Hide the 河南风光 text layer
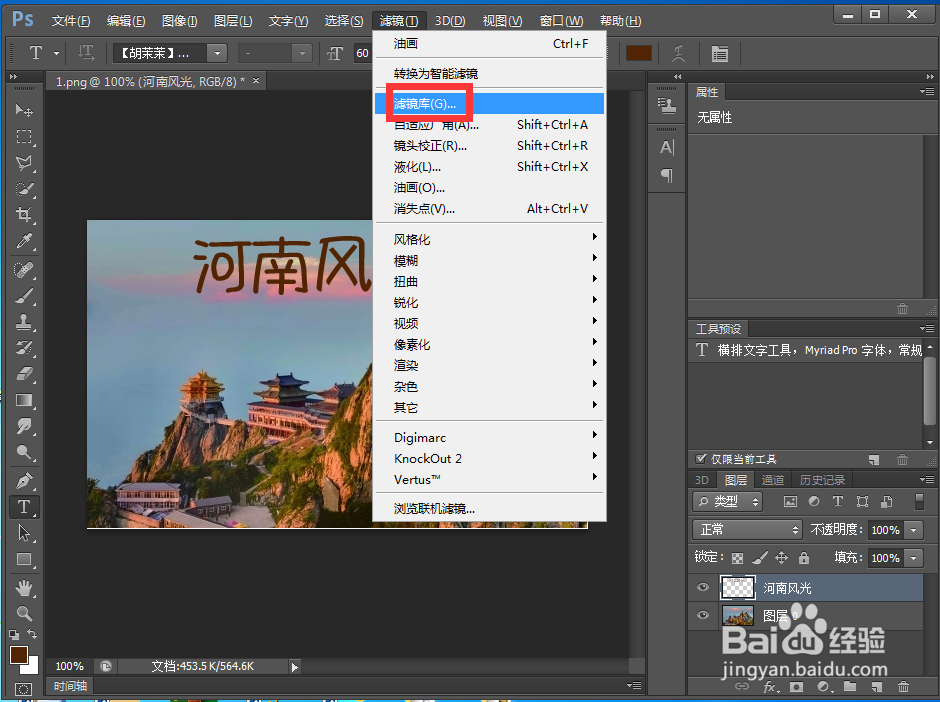Viewport: 940px width, 702px height. tap(703, 587)
